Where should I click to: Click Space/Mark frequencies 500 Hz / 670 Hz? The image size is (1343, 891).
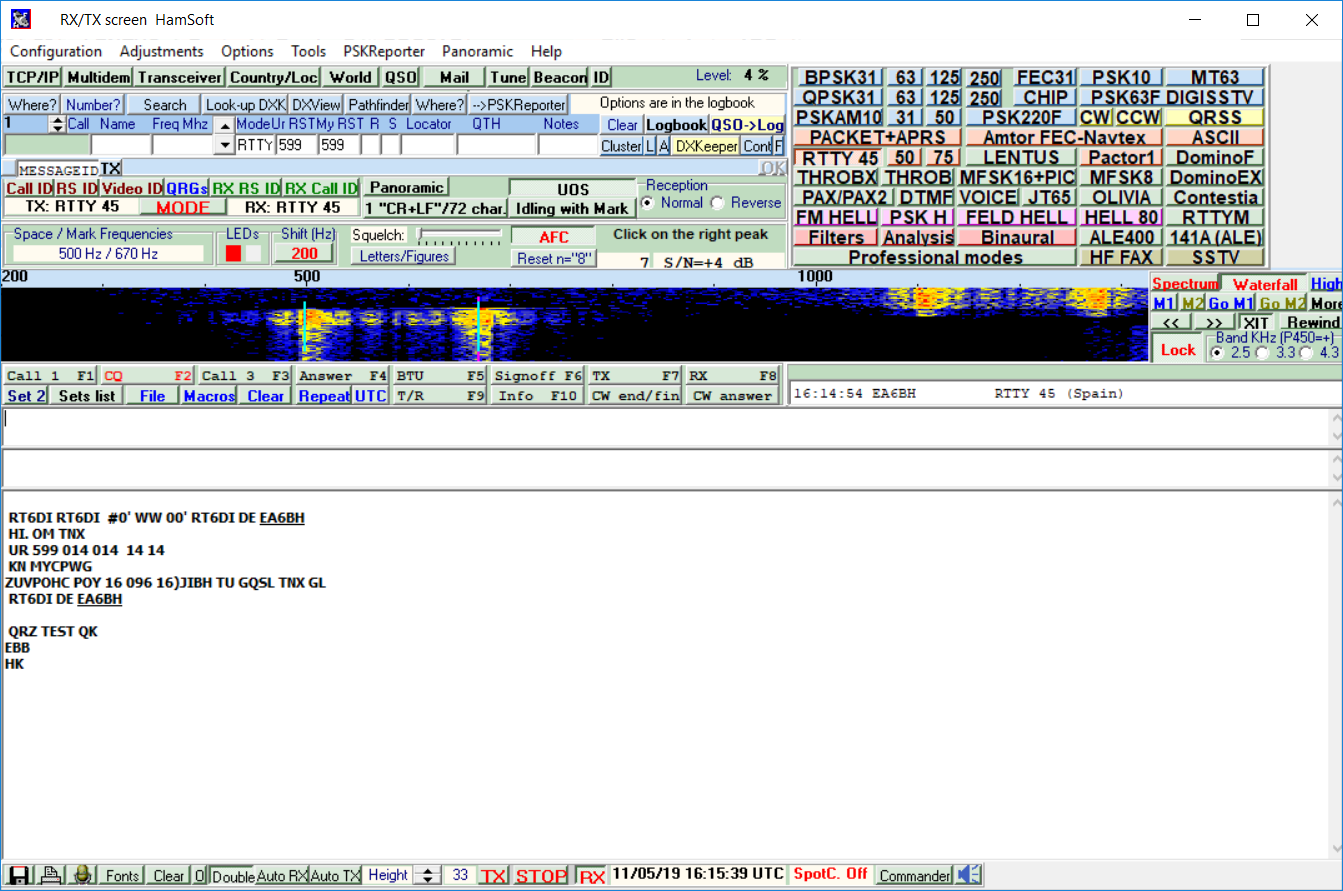click(109, 254)
